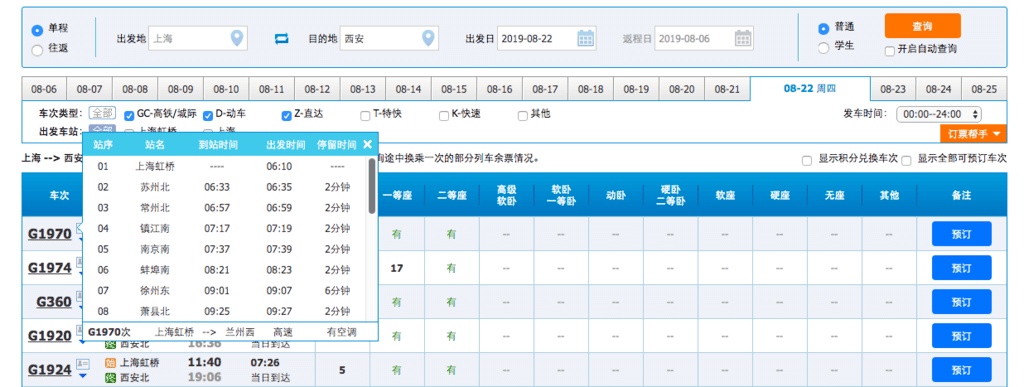Viewport: 1024px width, 387px height.
Task: Click the destination location pin icon
Action: 428,39
